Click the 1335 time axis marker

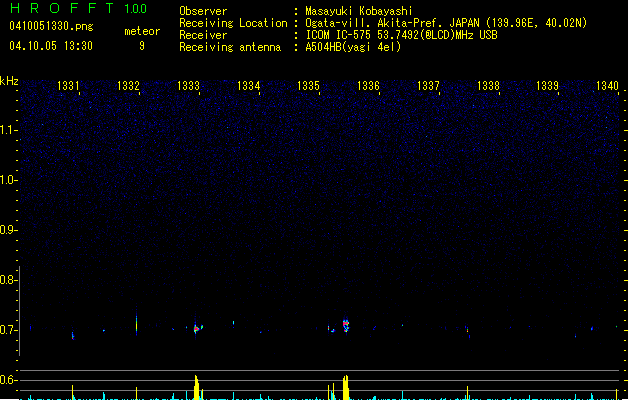308,86
